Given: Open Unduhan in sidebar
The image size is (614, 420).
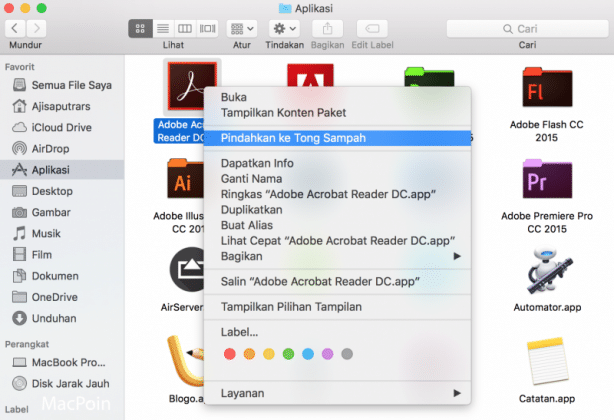Looking at the screenshot, I should [62, 318].
